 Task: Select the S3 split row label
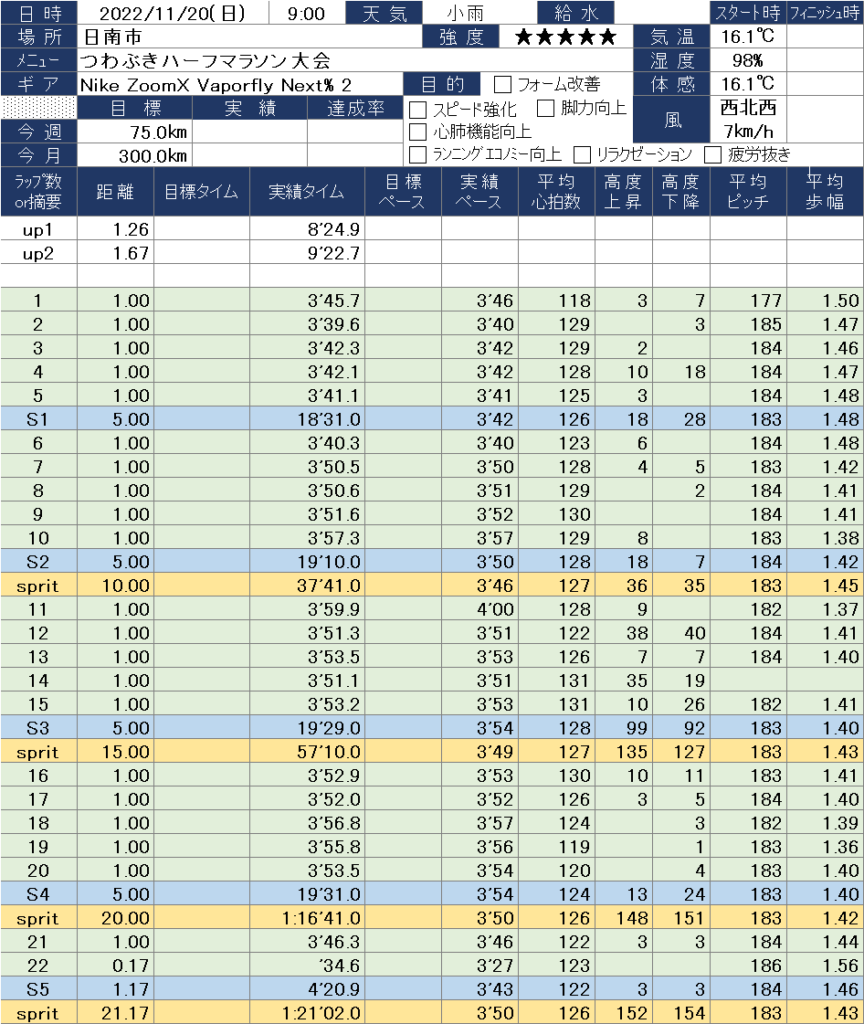click(x=38, y=729)
